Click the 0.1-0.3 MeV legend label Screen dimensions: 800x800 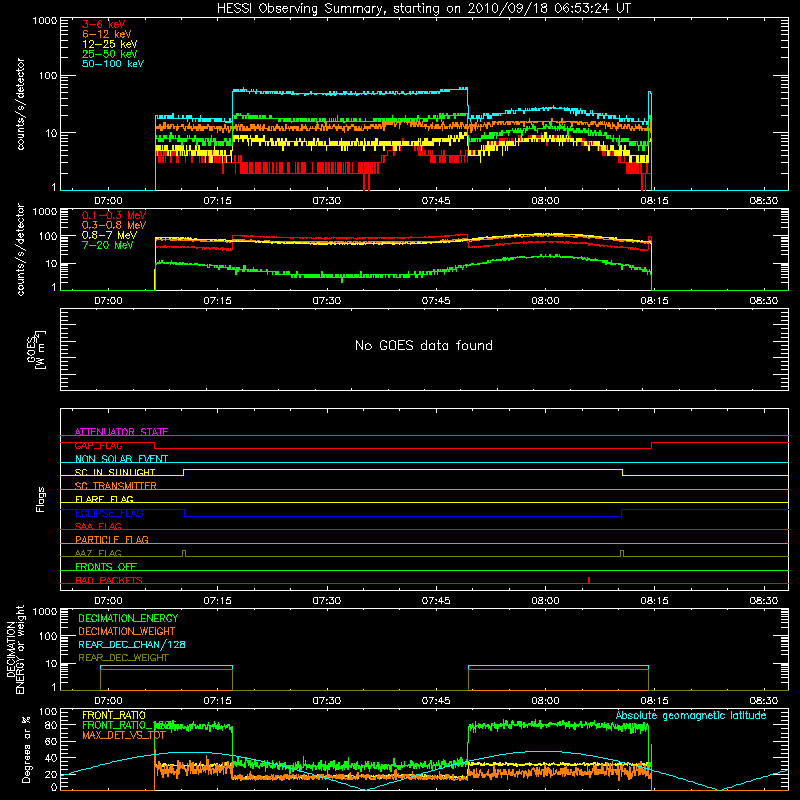pyautogui.click(x=114, y=215)
